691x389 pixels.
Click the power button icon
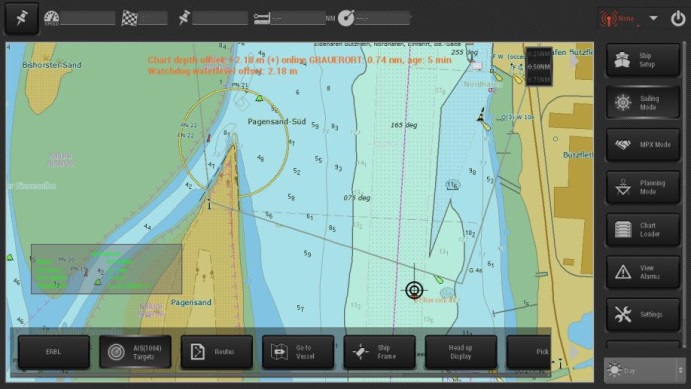tap(677, 19)
